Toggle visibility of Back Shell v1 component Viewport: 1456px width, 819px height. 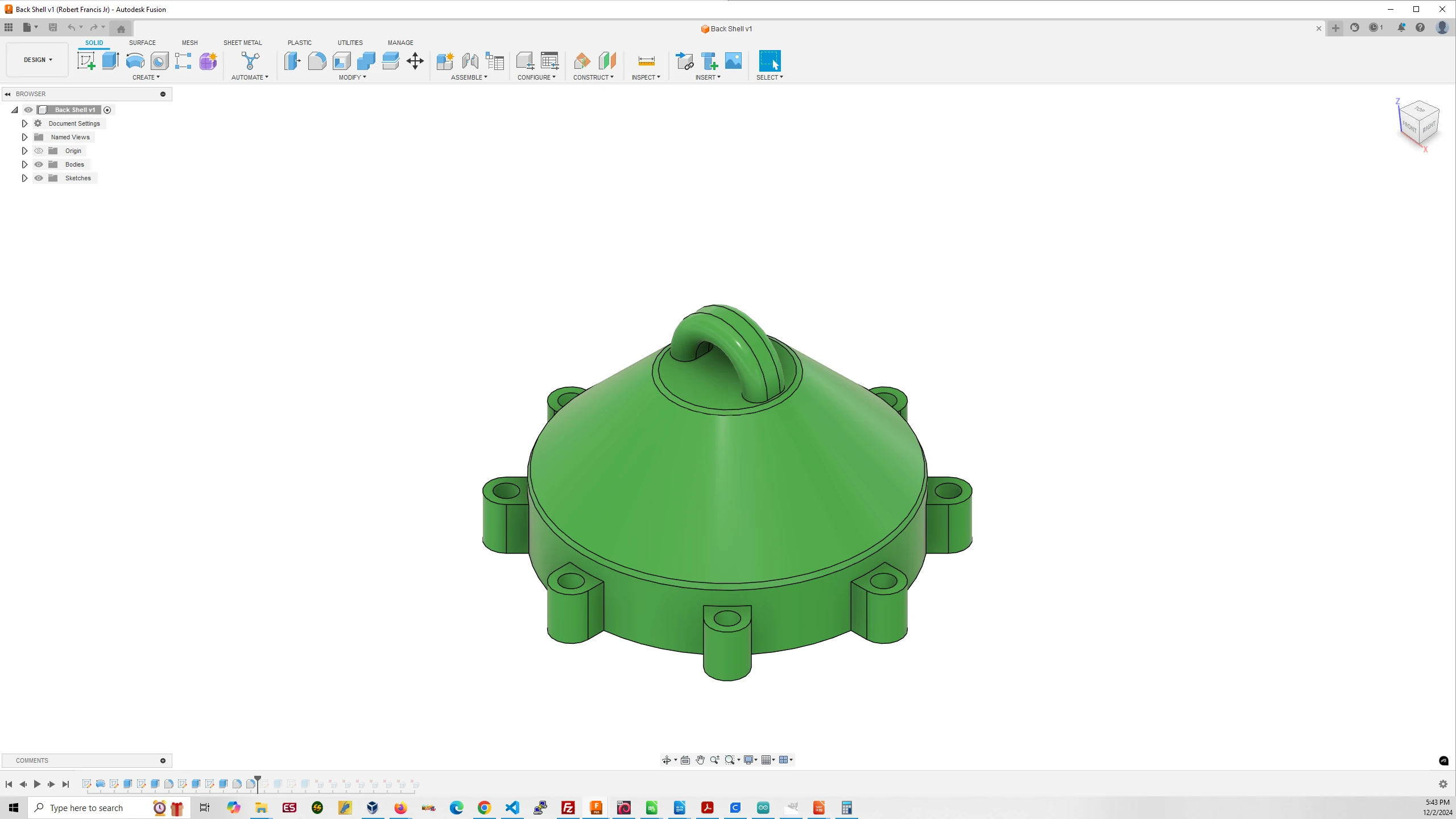28,110
